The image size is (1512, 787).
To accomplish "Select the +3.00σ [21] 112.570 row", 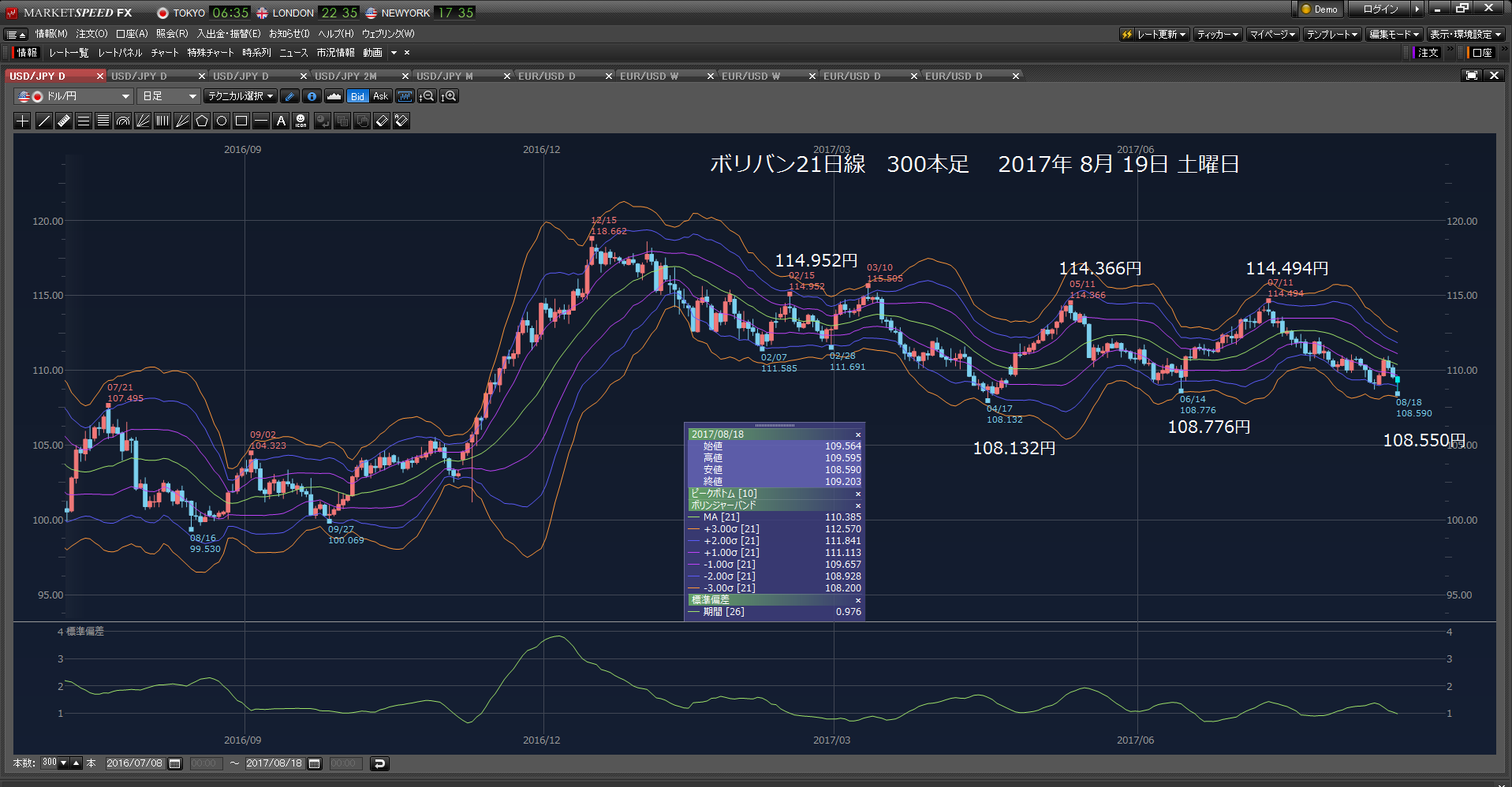I will pyautogui.click(x=775, y=529).
